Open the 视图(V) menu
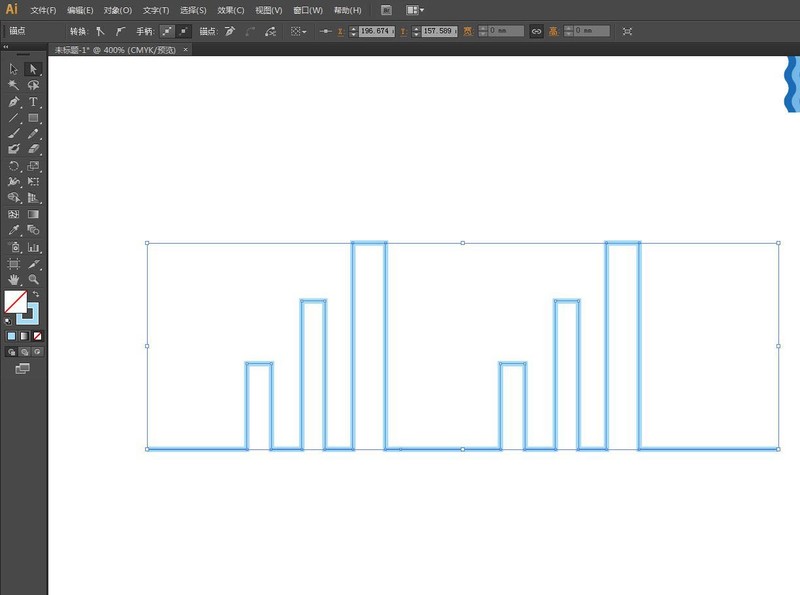This screenshot has width=800, height=595. 269,10
